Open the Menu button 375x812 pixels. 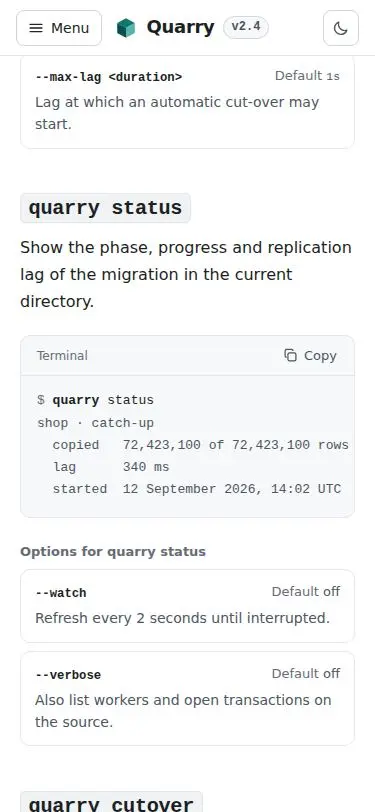pos(59,28)
